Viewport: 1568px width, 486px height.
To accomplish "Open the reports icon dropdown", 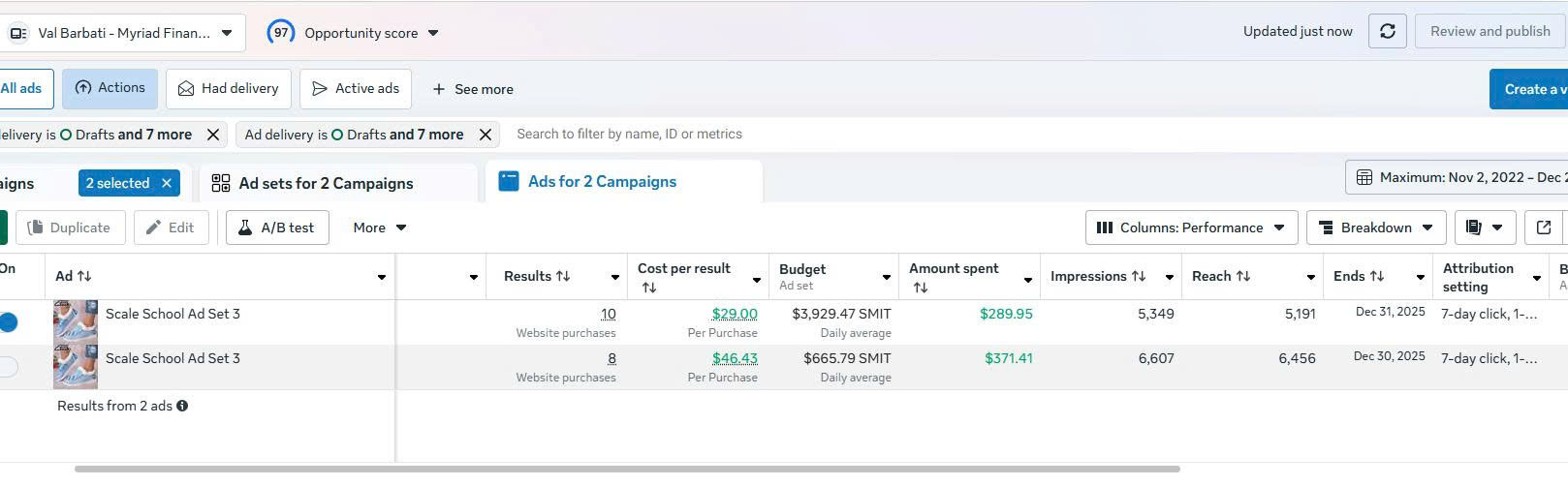I will pos(1484,228).
